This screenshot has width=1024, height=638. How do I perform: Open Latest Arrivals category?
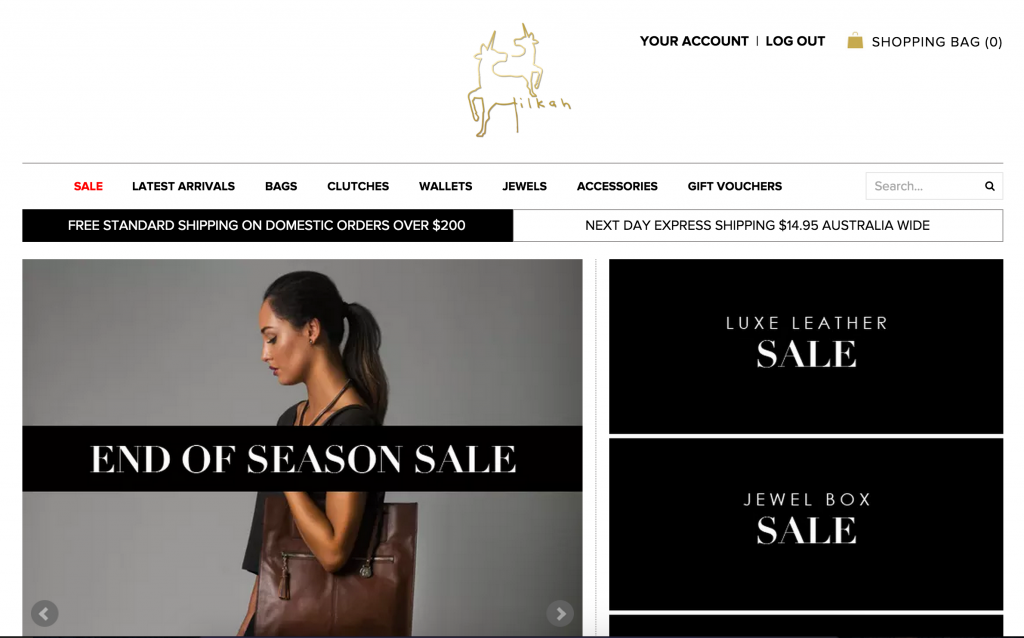pos(183,186)
